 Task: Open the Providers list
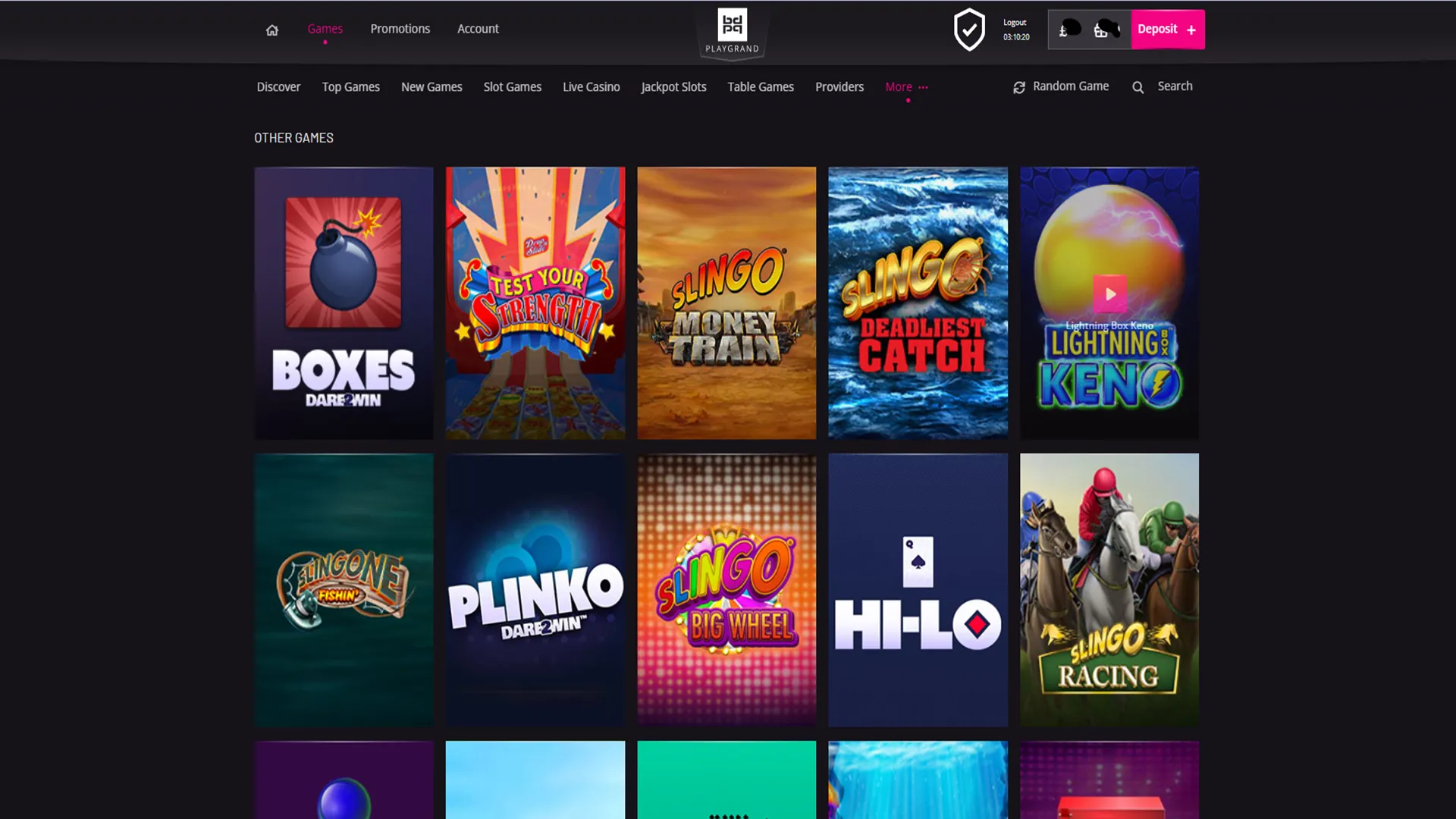point(839,86)
